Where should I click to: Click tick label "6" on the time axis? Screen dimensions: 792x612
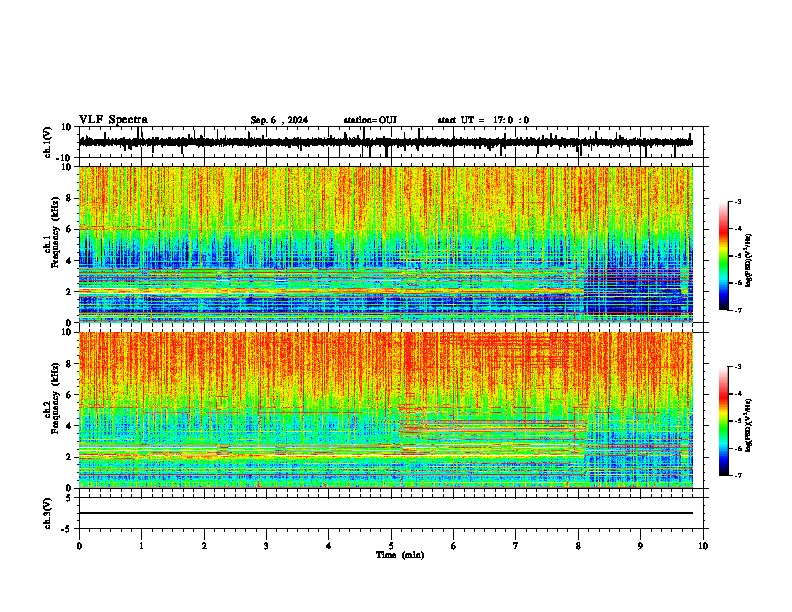[x=454, y=546]
